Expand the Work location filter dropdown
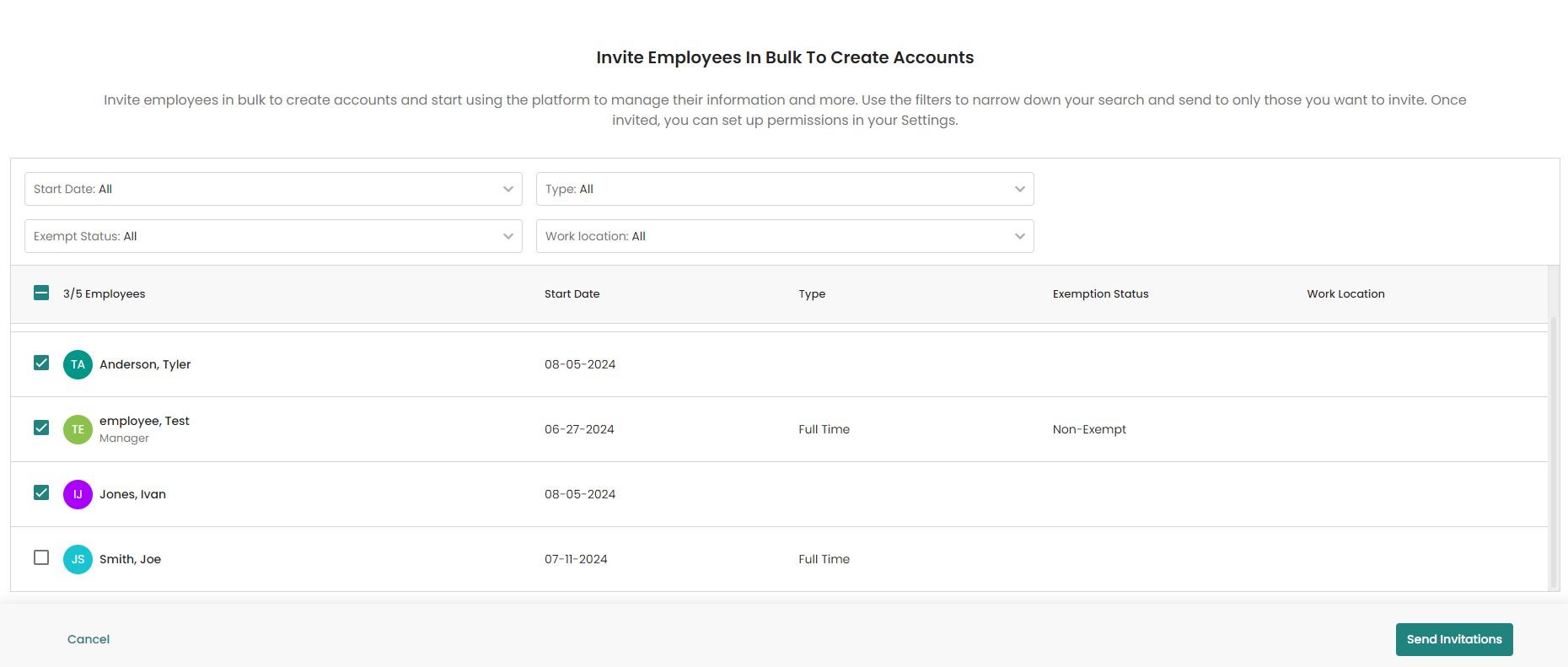 [x=784, y=236]
